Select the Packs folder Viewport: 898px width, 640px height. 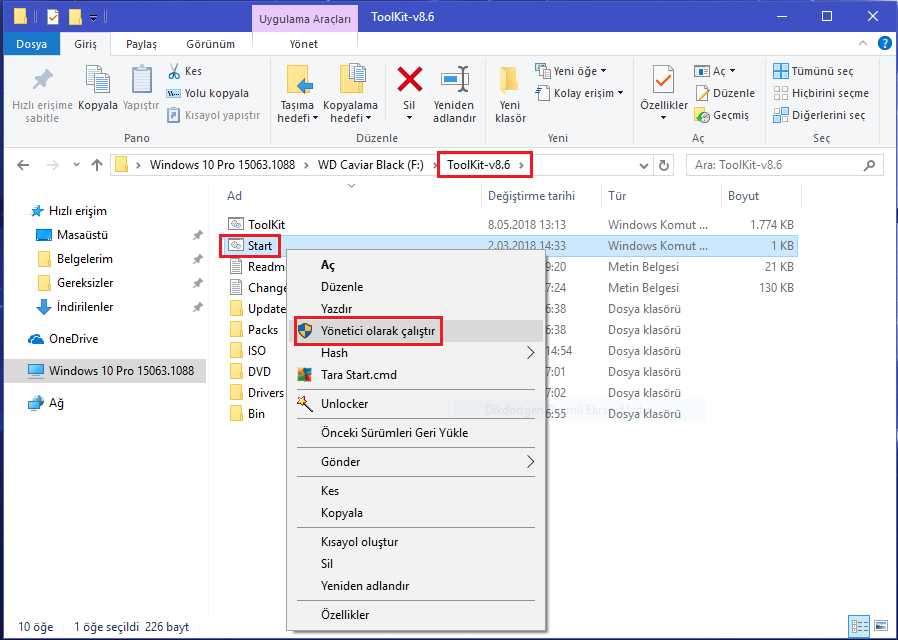[x=262, y=330]
